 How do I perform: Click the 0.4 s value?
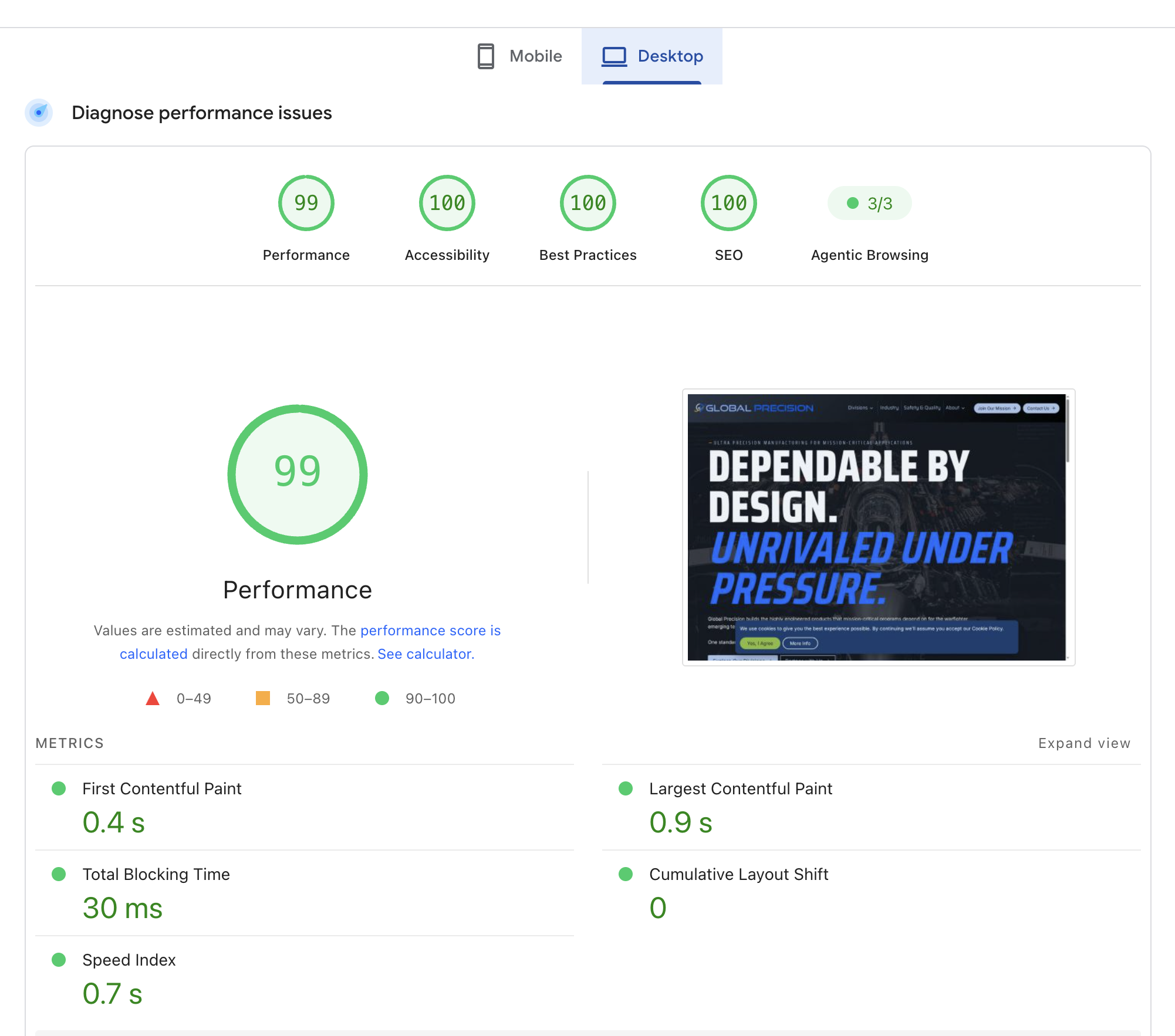(x=114, y=822)
